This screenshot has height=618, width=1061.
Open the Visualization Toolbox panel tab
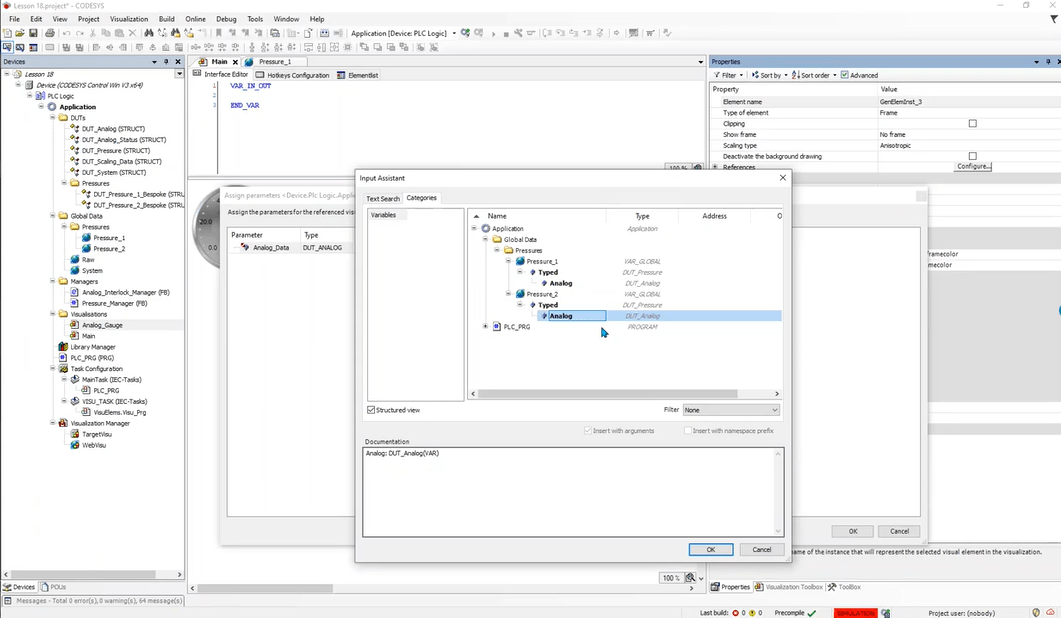[788, 587]
